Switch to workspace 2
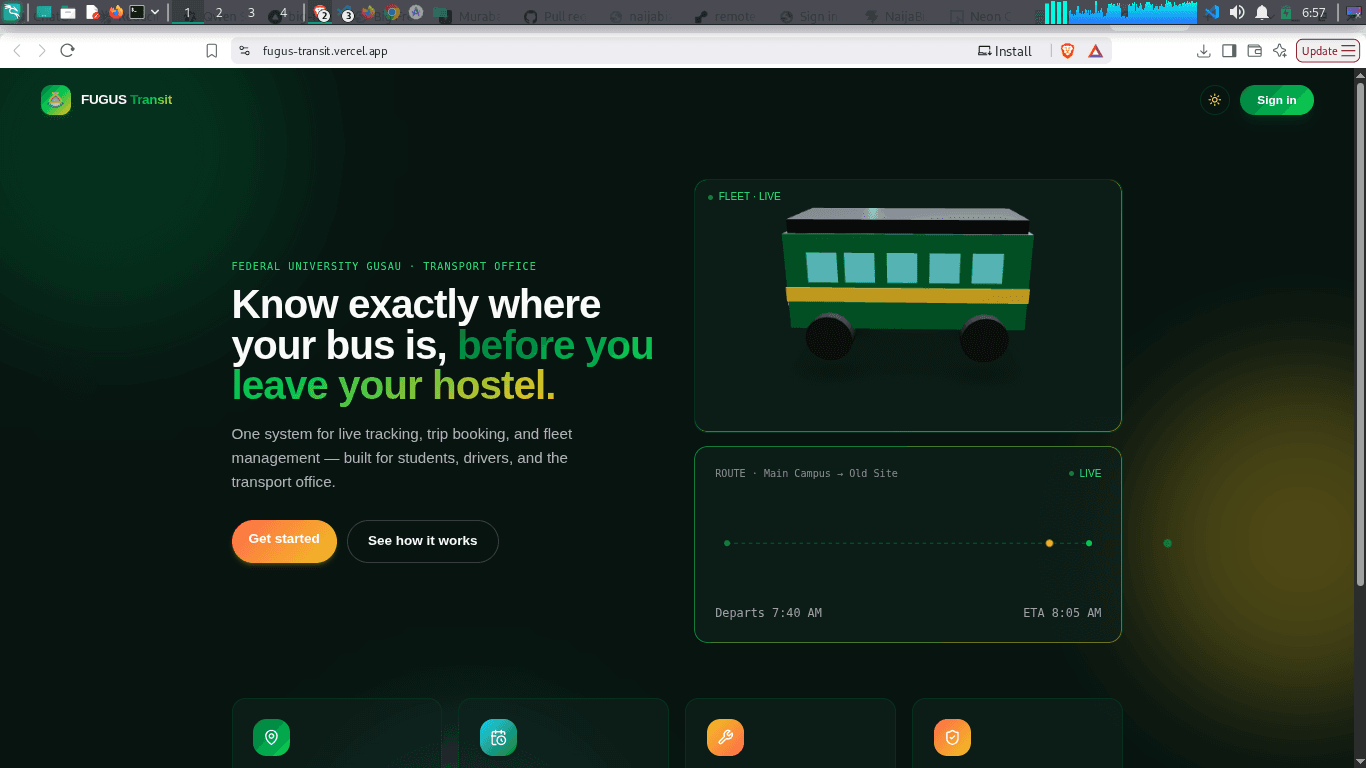This screenshot has height=768, width=1366. pos(219,13)
